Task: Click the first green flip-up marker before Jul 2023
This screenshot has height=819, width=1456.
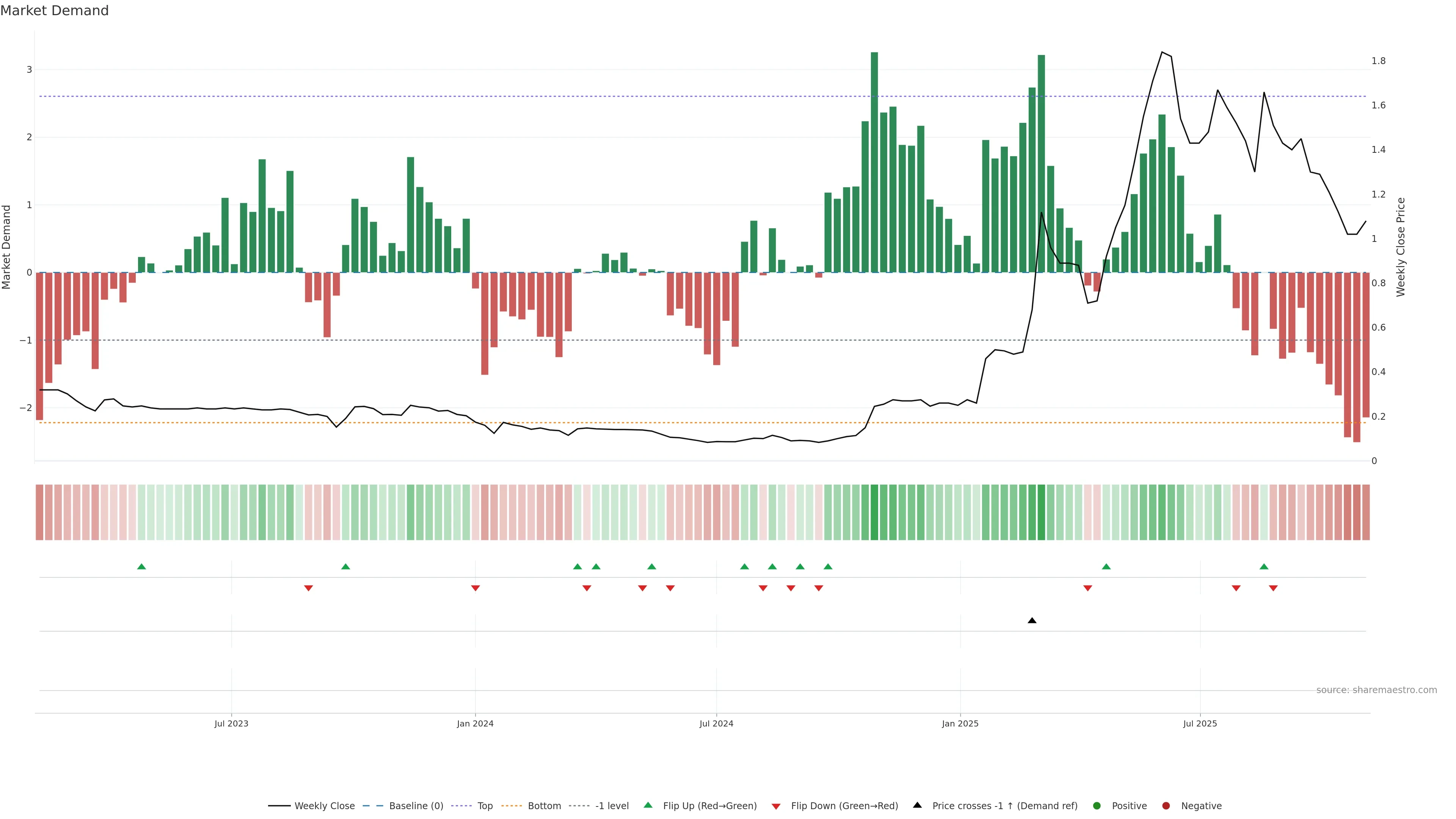Action: [x=142, y=566]
